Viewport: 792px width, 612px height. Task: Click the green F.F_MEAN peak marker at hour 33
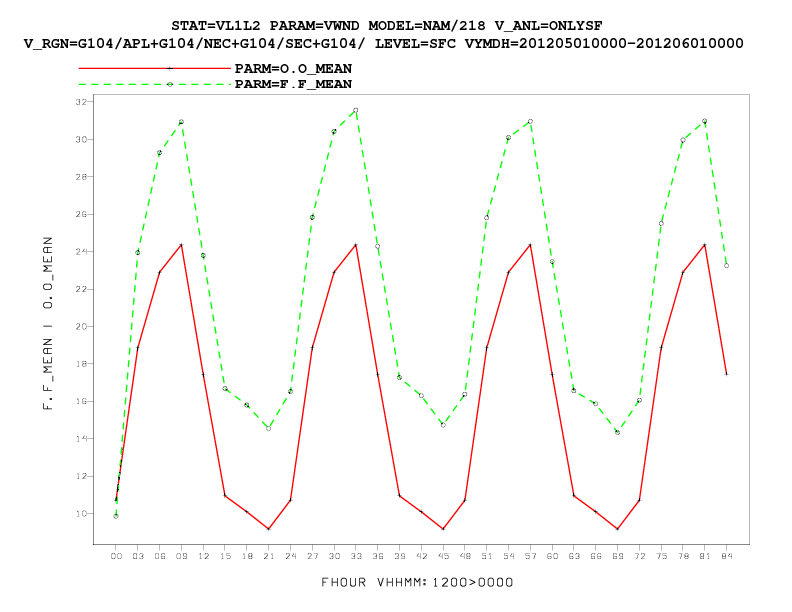click(356, 110)
